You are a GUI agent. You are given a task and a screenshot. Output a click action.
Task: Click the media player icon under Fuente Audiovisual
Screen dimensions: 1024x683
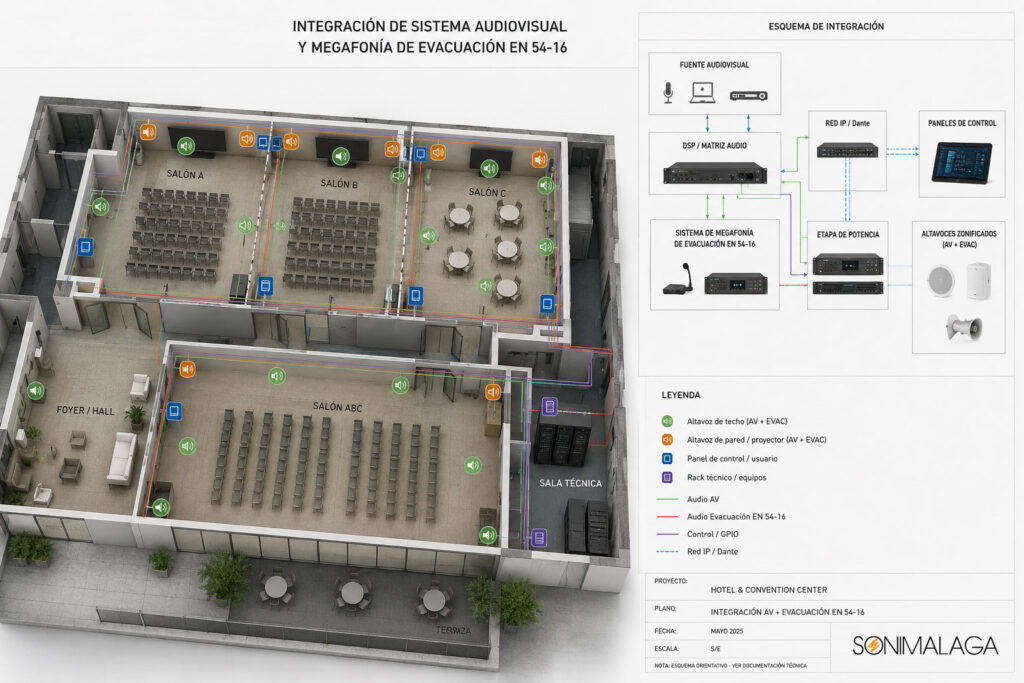point(748,95)
